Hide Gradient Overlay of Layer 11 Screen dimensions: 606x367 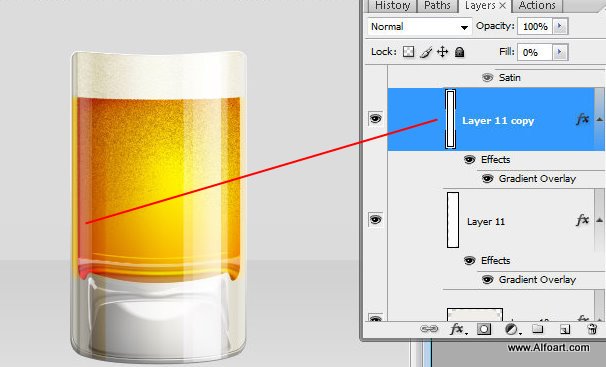488,279
